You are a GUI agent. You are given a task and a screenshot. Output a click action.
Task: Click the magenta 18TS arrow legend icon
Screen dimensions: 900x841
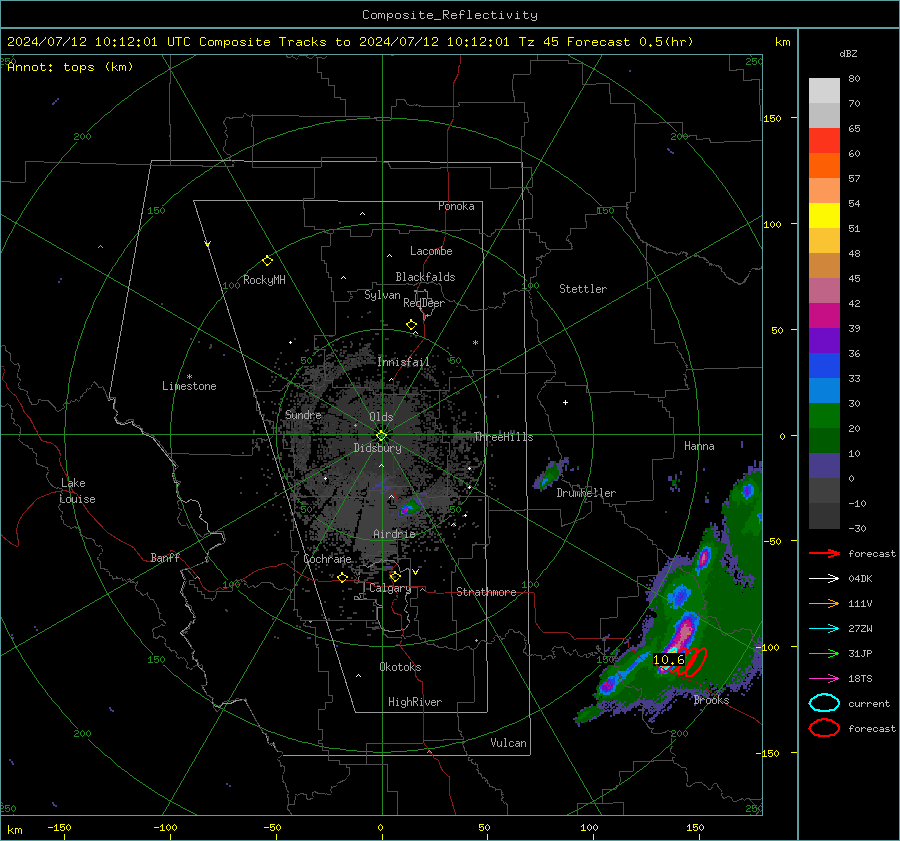(824, 679)
